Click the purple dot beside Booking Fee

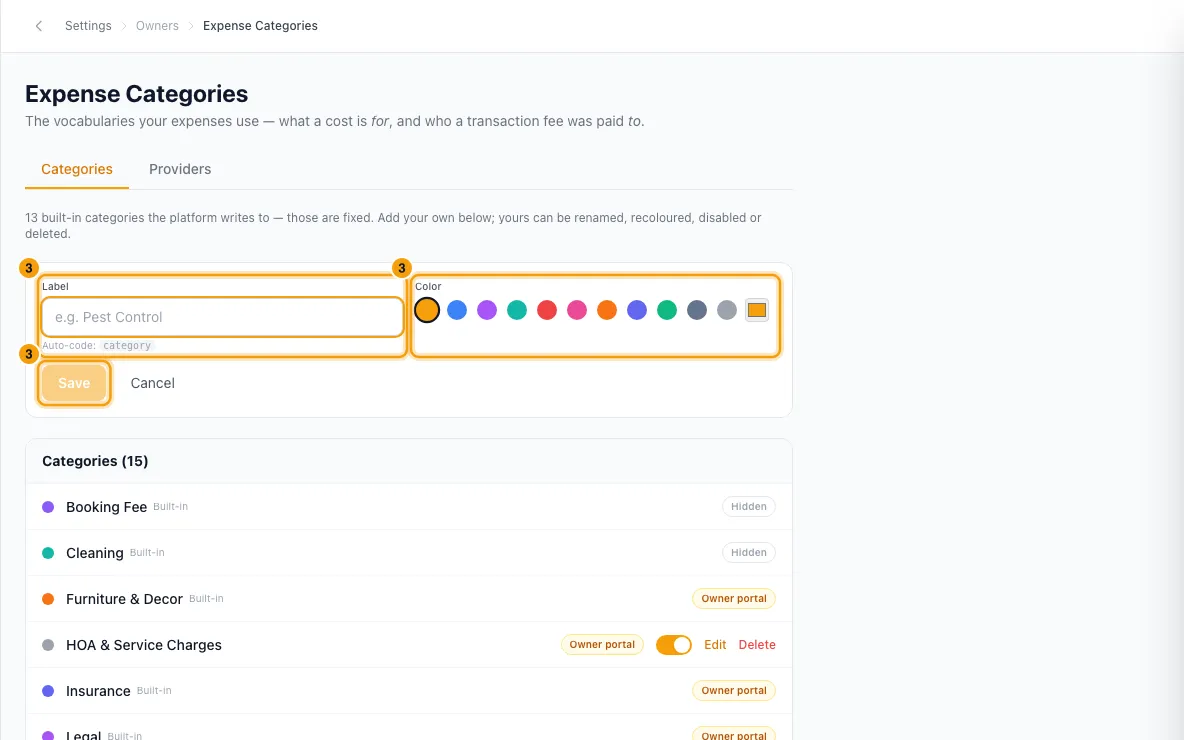coord(48,507)
